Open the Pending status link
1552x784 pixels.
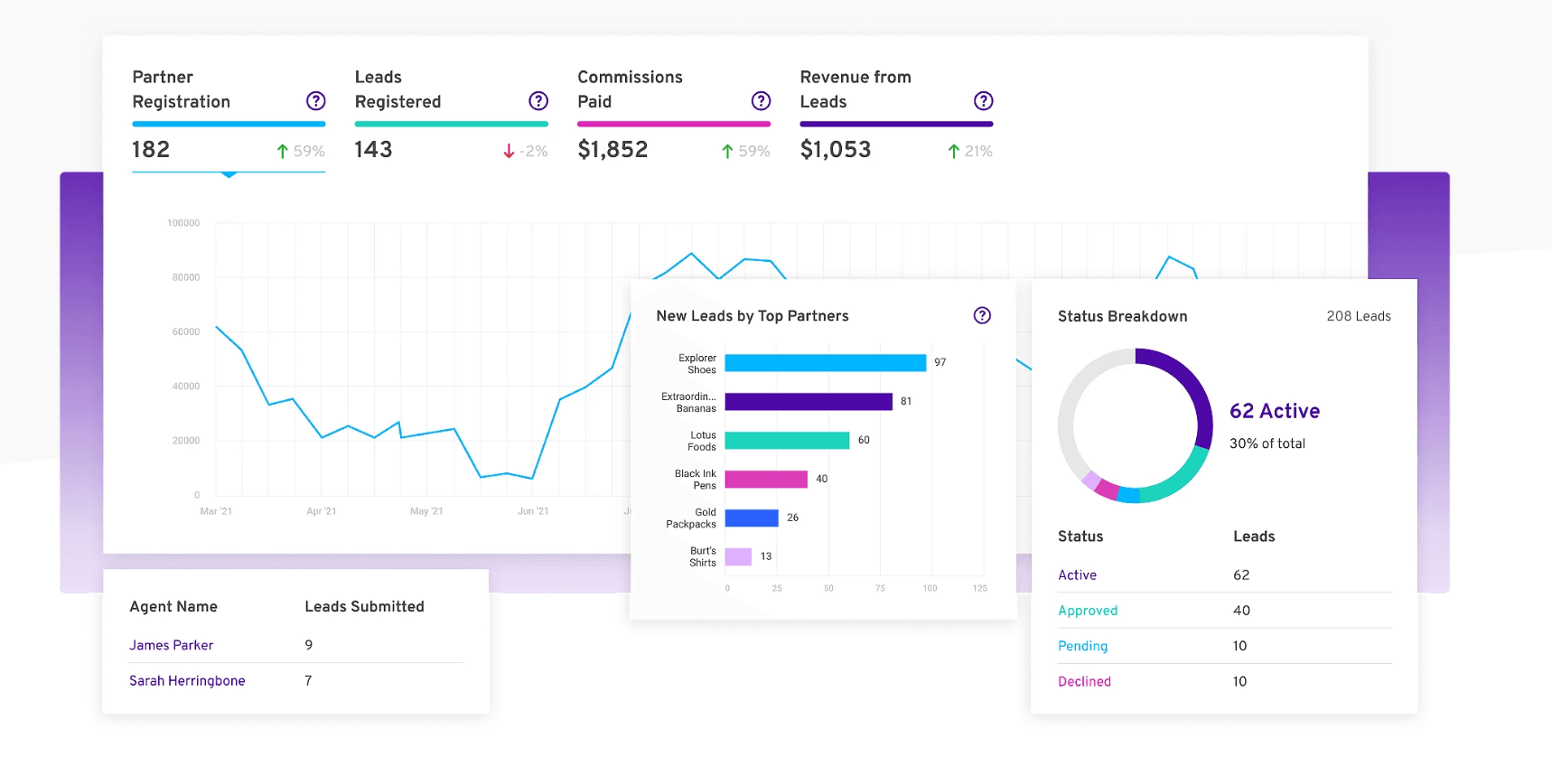coord(1082,646)
